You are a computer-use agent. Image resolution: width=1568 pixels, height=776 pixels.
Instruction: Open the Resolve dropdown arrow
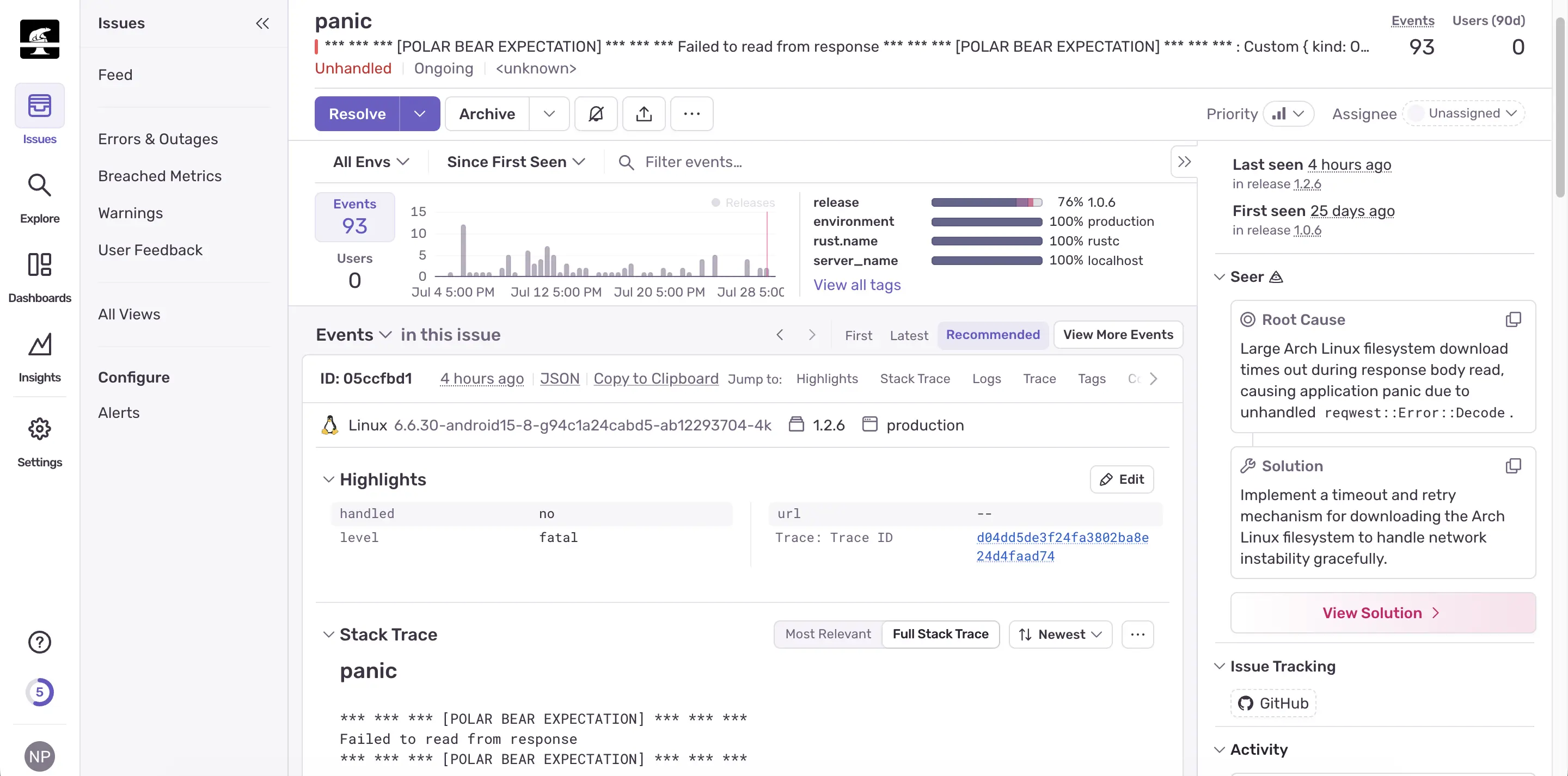[x=419, y=114]
